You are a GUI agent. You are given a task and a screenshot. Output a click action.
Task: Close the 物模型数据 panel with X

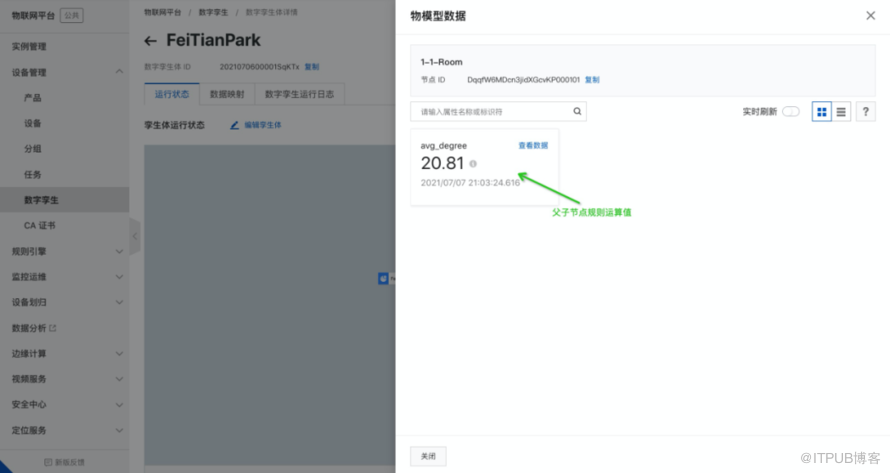tap(870, 16)
